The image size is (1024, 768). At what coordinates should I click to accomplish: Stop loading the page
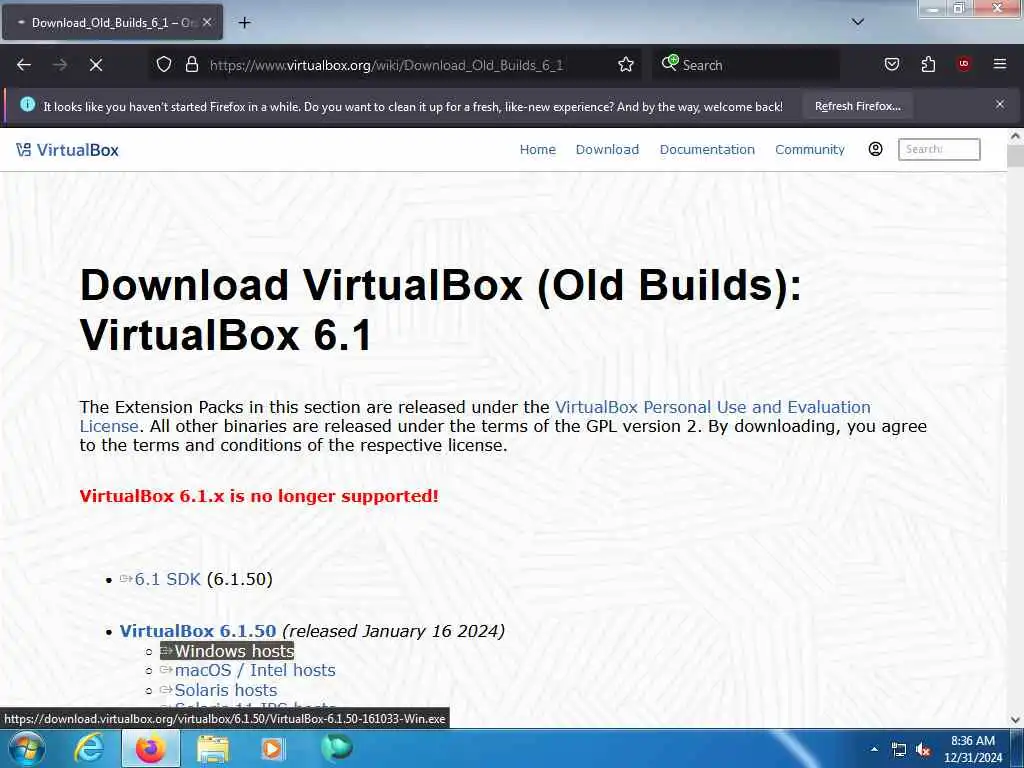point(95,65)
